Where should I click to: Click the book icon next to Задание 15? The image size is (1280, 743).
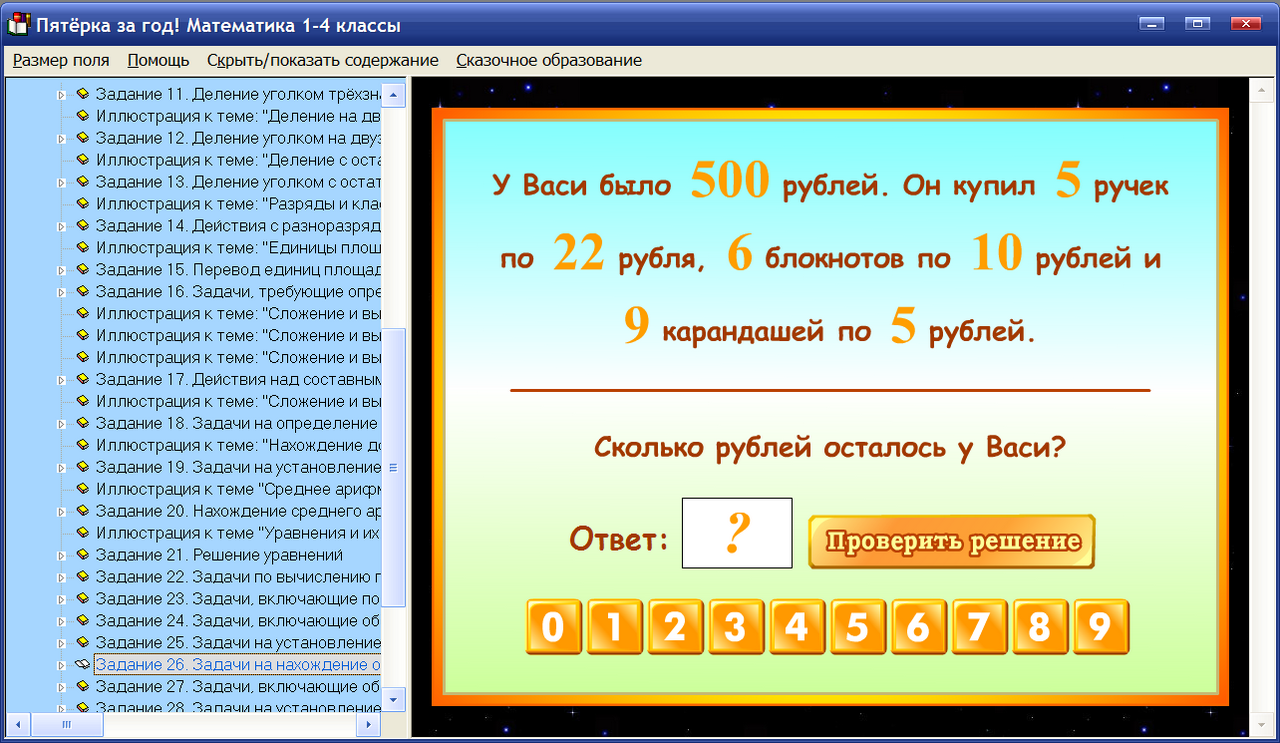click(x=82, y=269)
